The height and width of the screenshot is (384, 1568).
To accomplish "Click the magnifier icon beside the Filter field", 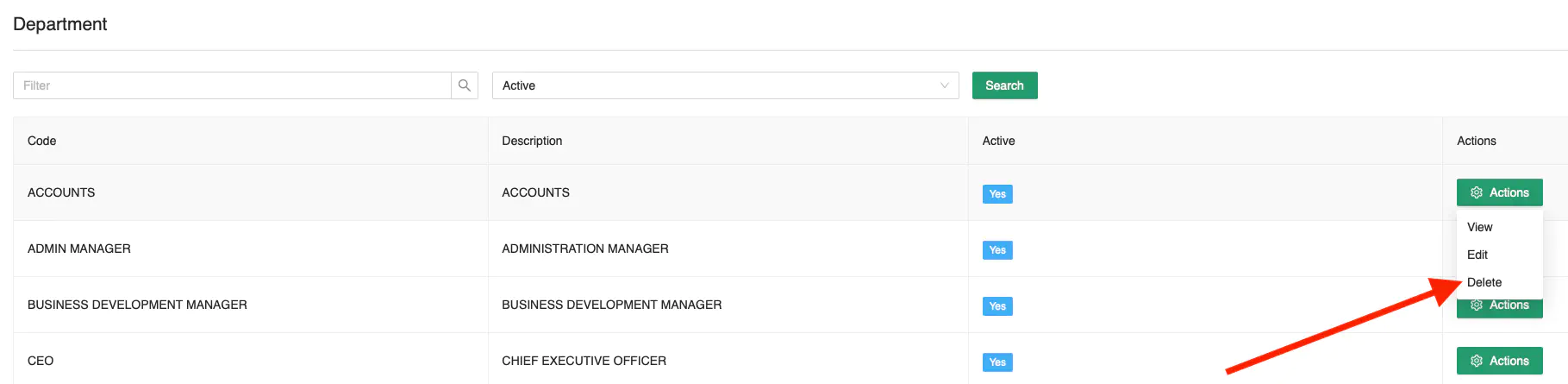I will (464, 85).
